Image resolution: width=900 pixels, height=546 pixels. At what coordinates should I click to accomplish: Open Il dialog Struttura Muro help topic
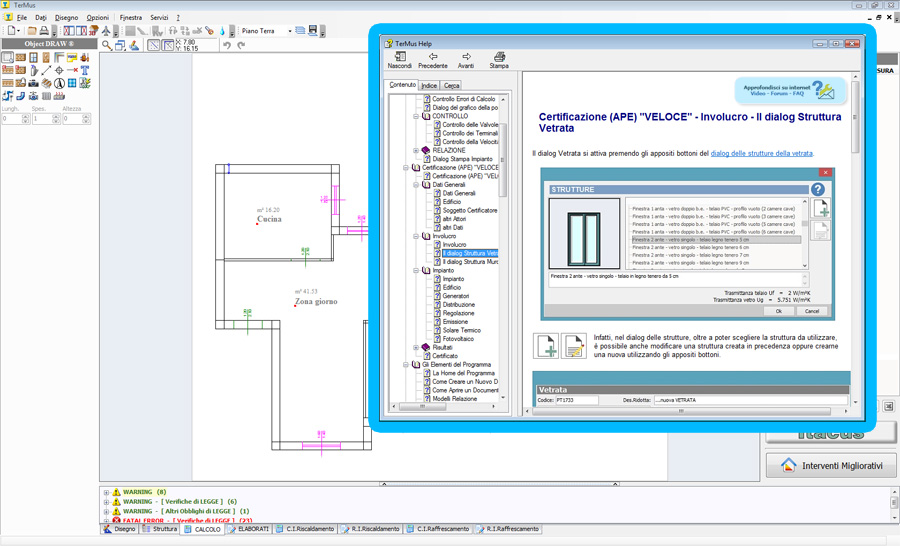point(470,262)
